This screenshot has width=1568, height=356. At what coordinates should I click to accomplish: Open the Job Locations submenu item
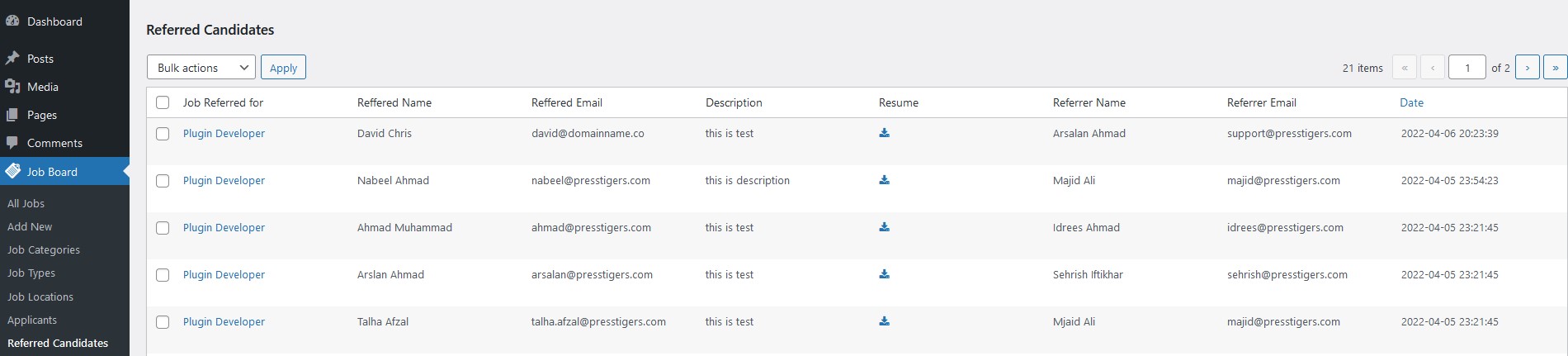click(x=40, y=297)
